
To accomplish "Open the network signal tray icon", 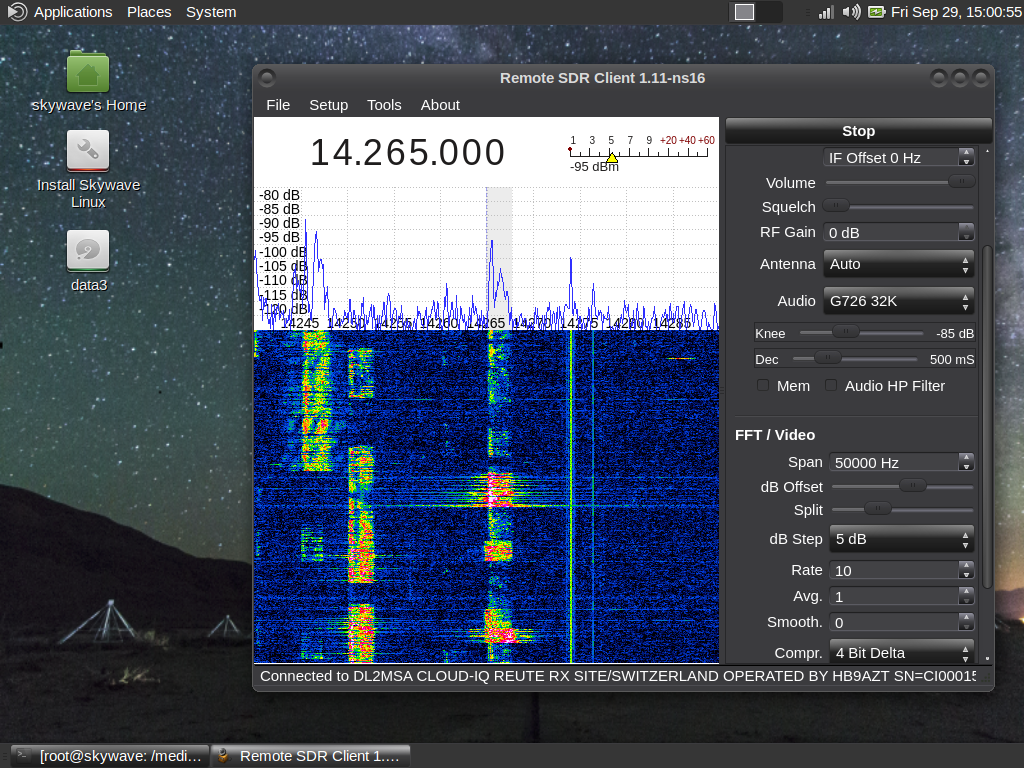I will click(826, 12).
